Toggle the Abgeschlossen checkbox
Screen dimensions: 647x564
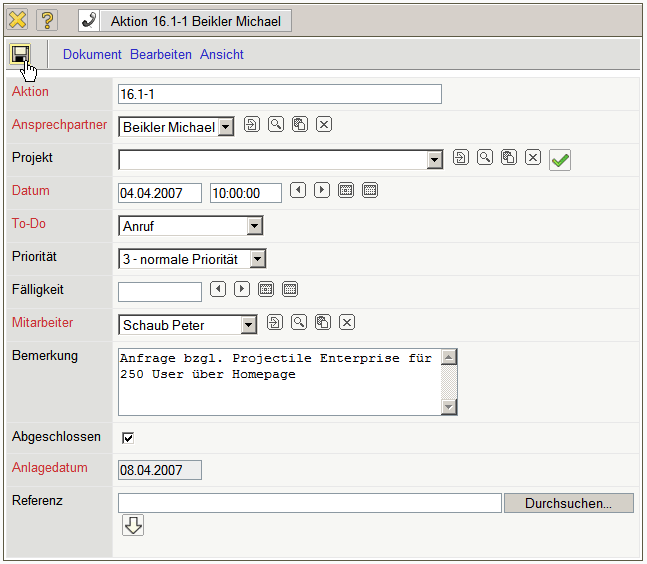pos(128,437)
